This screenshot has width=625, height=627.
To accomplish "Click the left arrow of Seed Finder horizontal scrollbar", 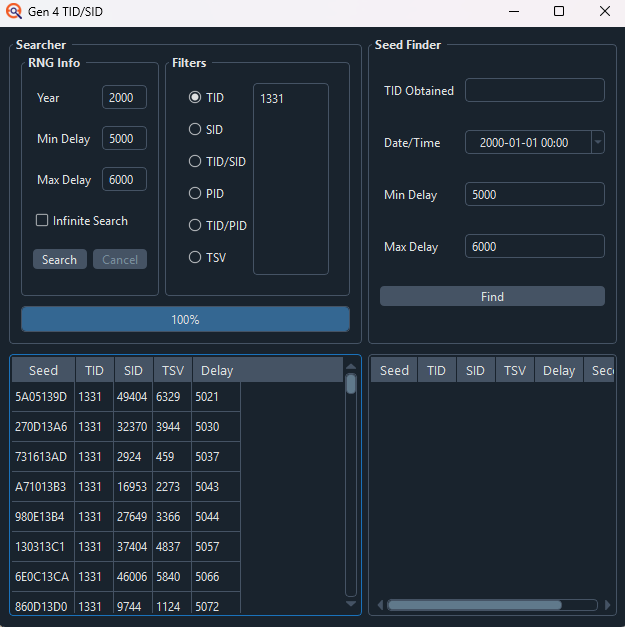I will point(380,605).
